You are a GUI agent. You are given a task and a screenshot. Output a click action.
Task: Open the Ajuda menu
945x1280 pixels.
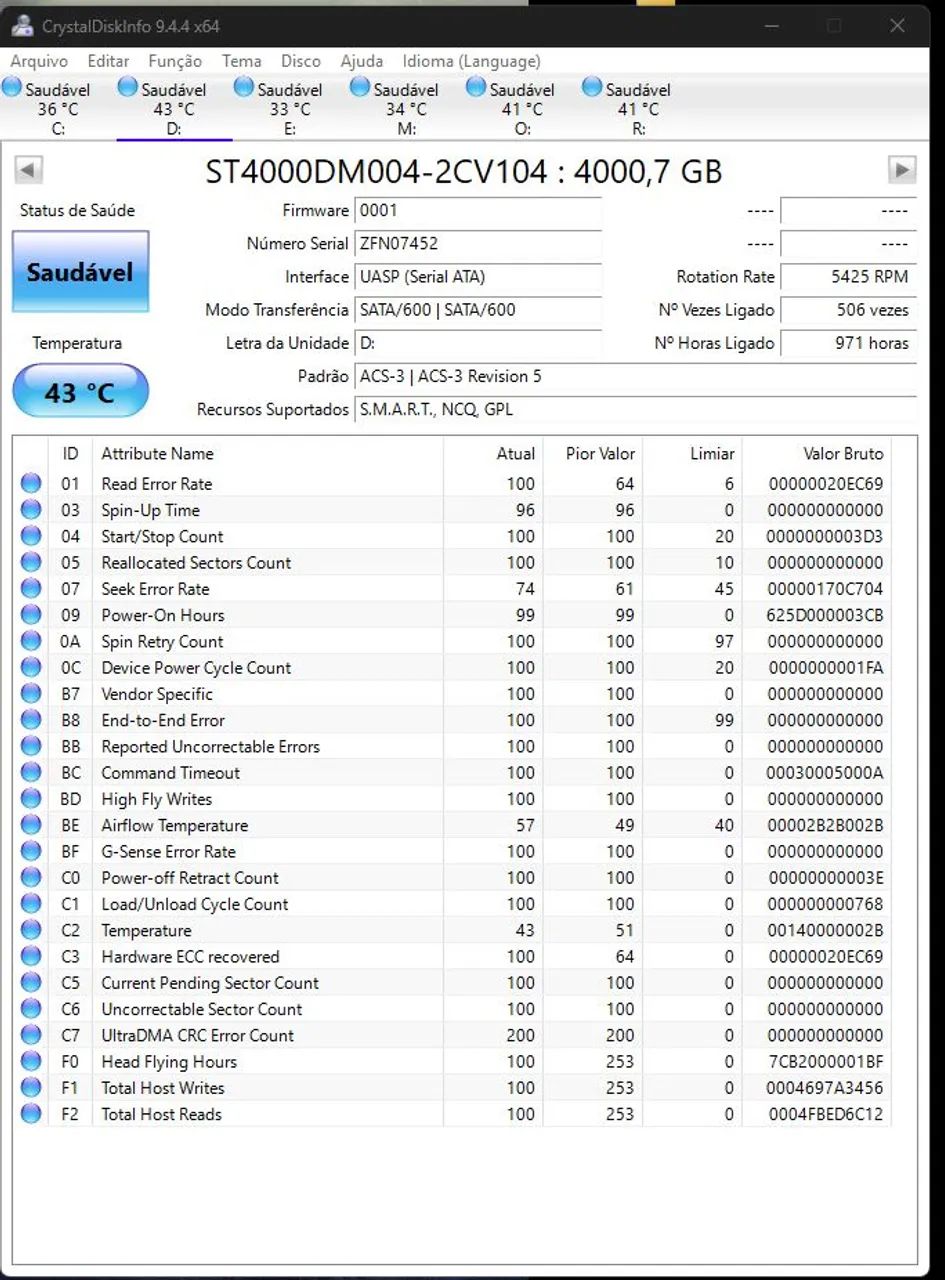pyautogui.click(x=361, y=61)
